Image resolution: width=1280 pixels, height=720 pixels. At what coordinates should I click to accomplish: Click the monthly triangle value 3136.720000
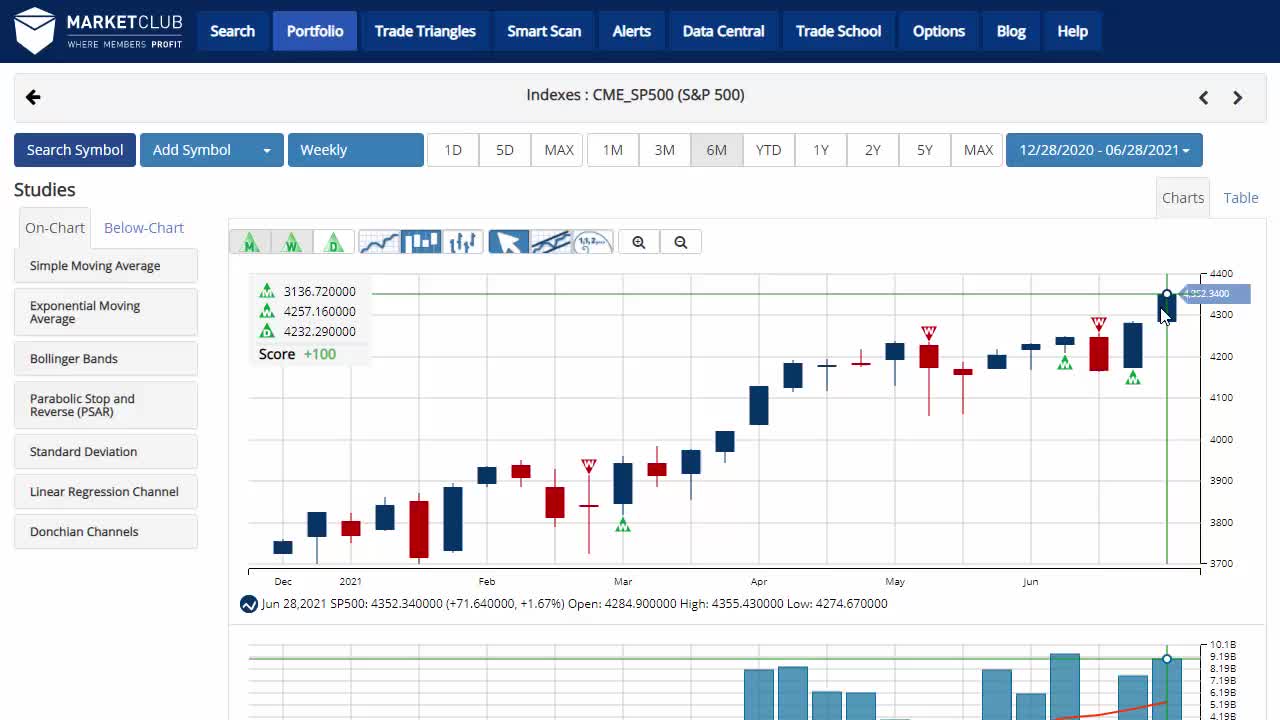click(x=319, y=292)
